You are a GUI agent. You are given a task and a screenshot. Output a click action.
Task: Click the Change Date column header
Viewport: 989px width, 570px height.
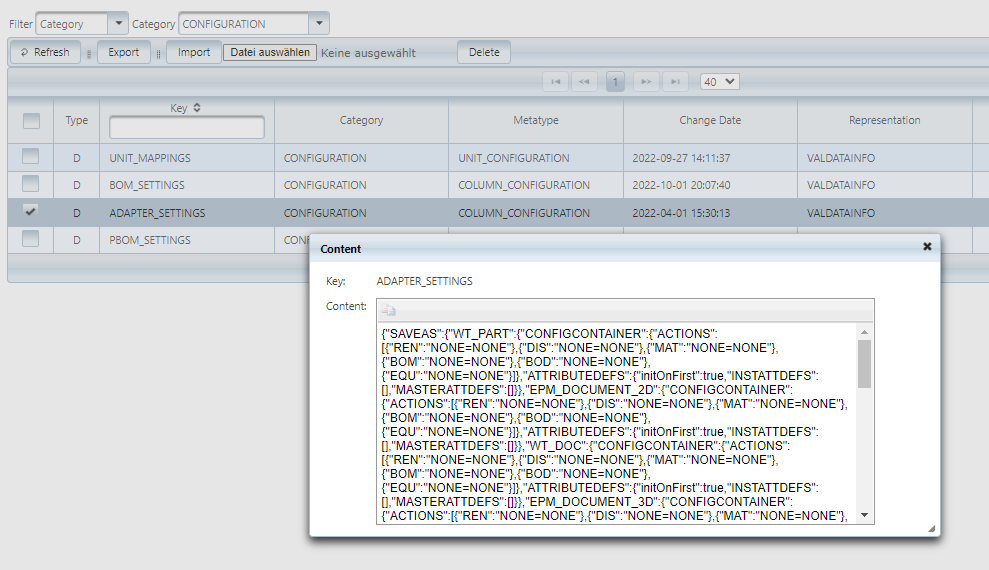(710, 121)
